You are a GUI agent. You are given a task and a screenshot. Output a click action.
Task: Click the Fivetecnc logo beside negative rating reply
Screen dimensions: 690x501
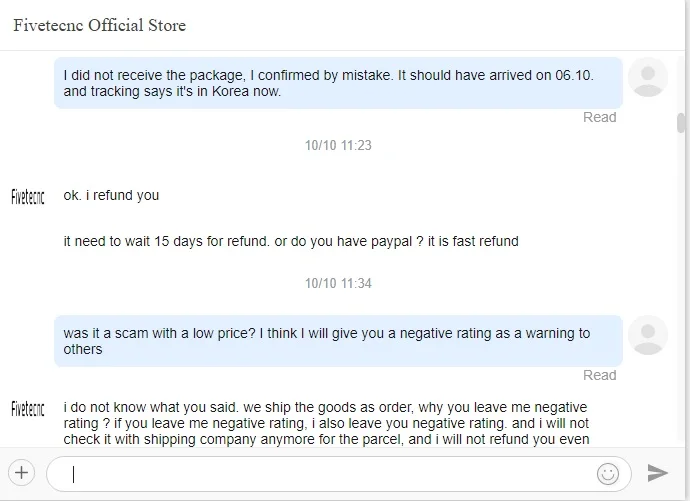point(28,408)
